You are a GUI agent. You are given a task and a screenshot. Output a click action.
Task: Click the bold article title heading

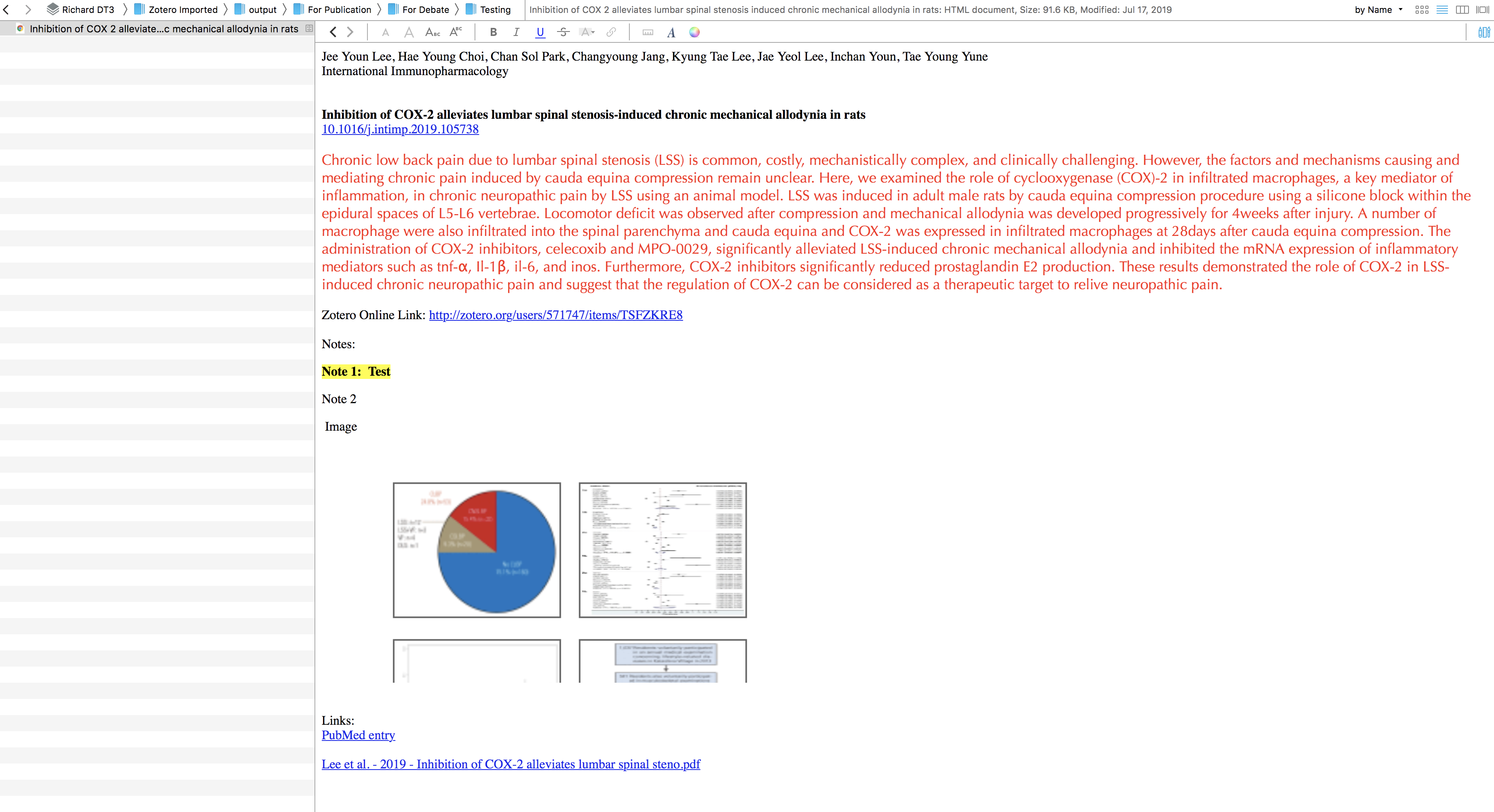593,115
